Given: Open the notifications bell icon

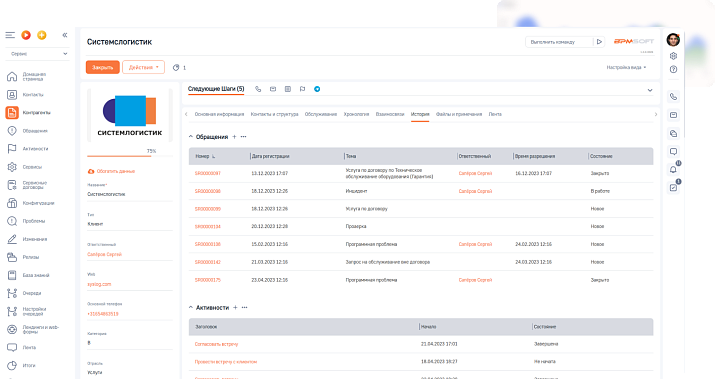Looking at the screenshot, I should click(x=673, y=170).
